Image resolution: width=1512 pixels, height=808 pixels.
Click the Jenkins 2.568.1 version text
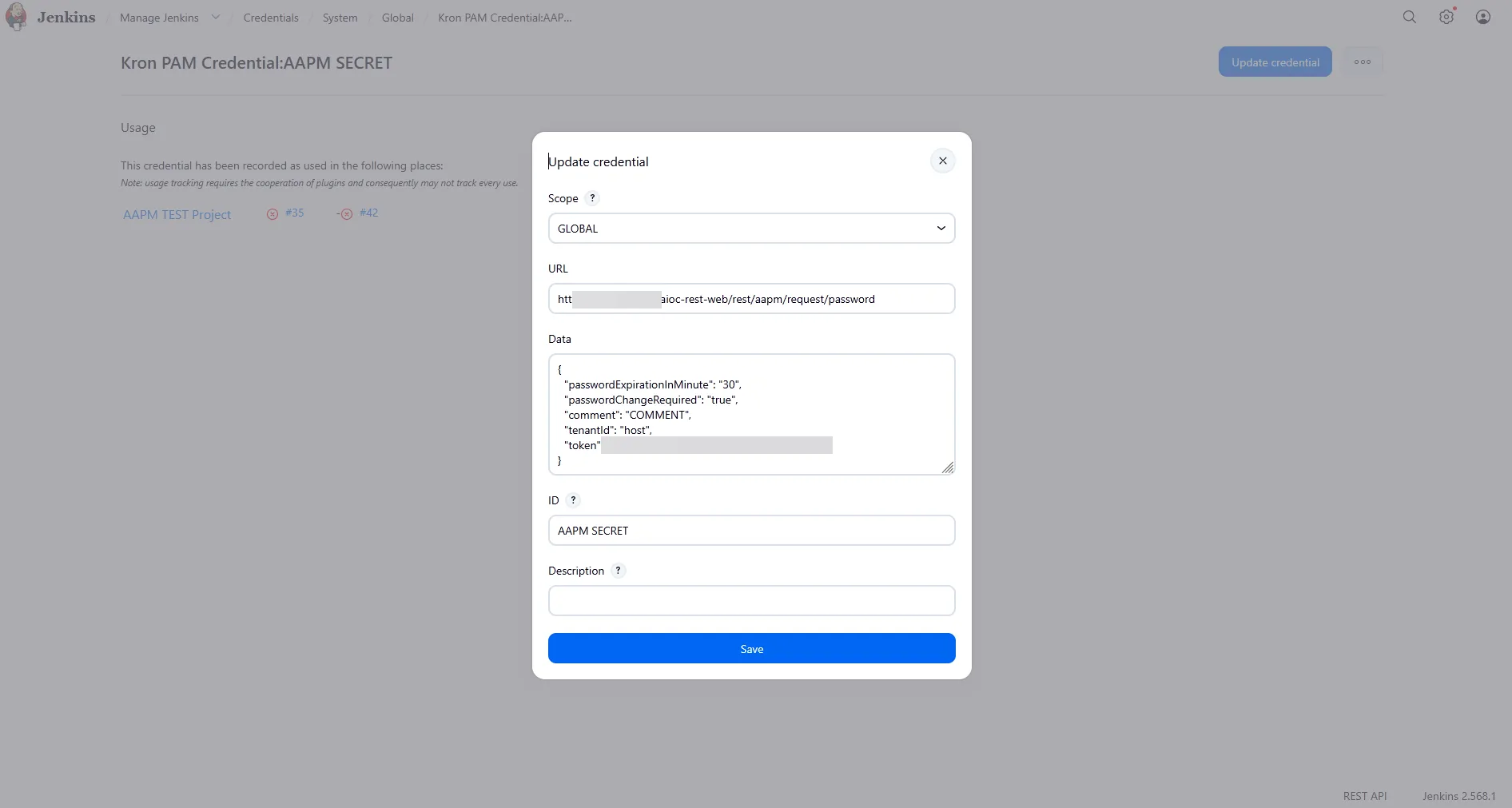tap(1459, 796)
